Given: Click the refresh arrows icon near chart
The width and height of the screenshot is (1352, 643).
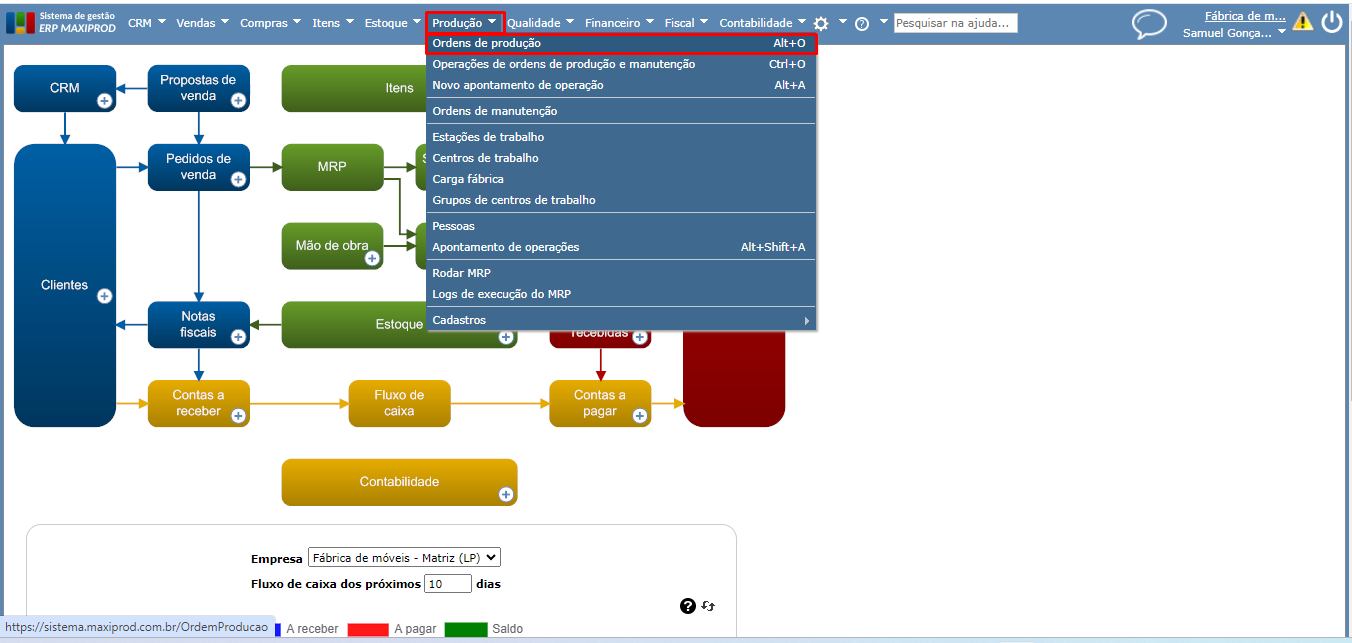Looking at the screenshot, I should pyautogui.click(x=708, y=606).
